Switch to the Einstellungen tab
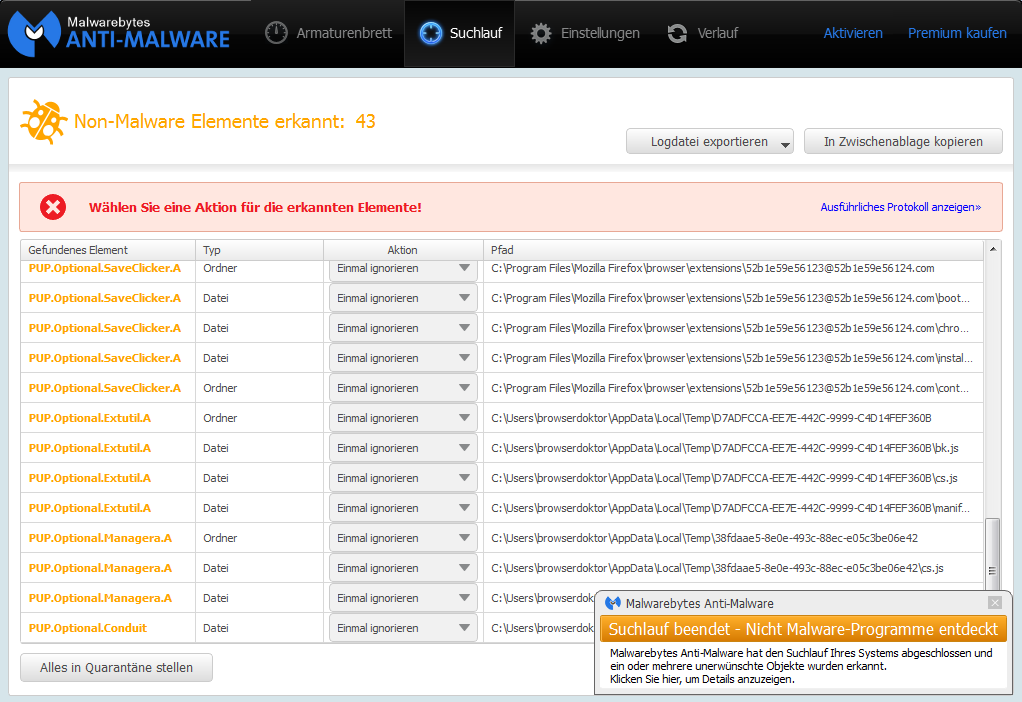This screenshot has height=702, width=1022. point(585,34)
